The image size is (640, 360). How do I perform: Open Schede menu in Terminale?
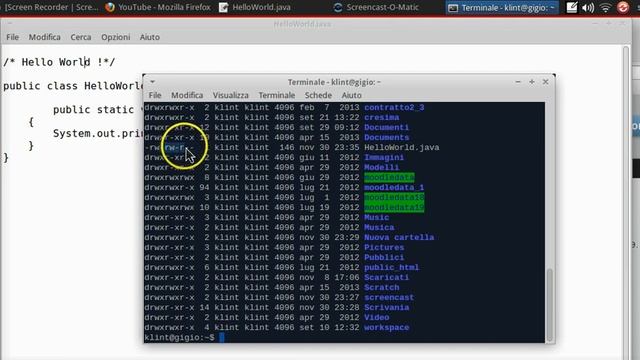point(318,95)
